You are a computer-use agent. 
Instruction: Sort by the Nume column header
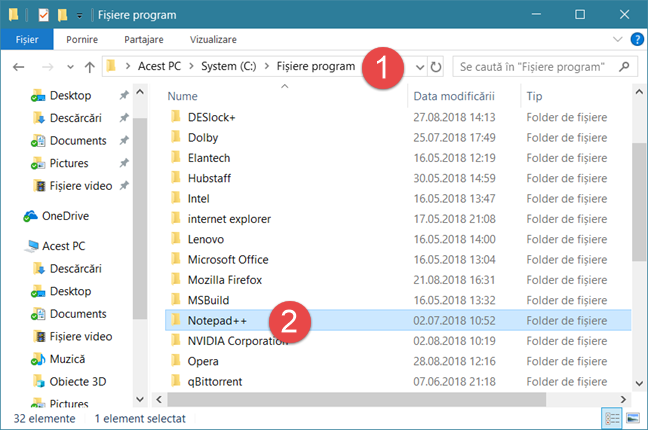point(182,96)
